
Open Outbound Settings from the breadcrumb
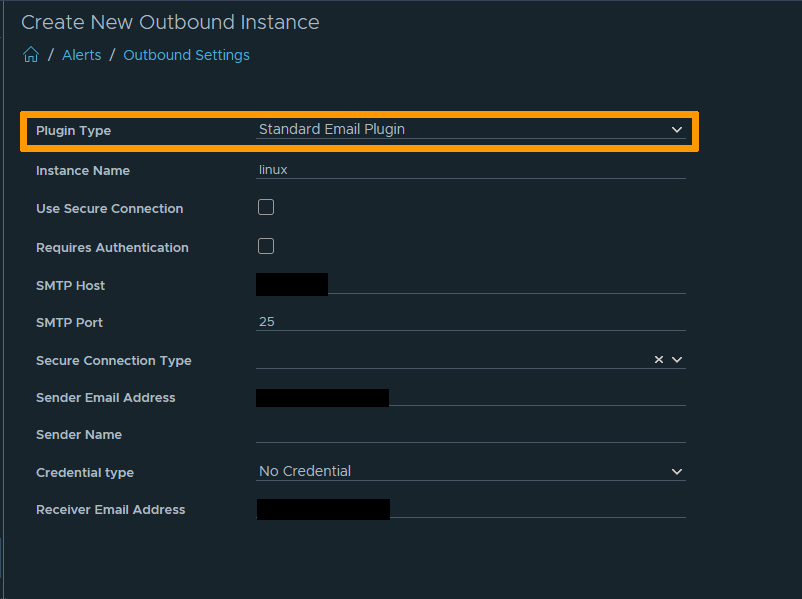[186, 55]
